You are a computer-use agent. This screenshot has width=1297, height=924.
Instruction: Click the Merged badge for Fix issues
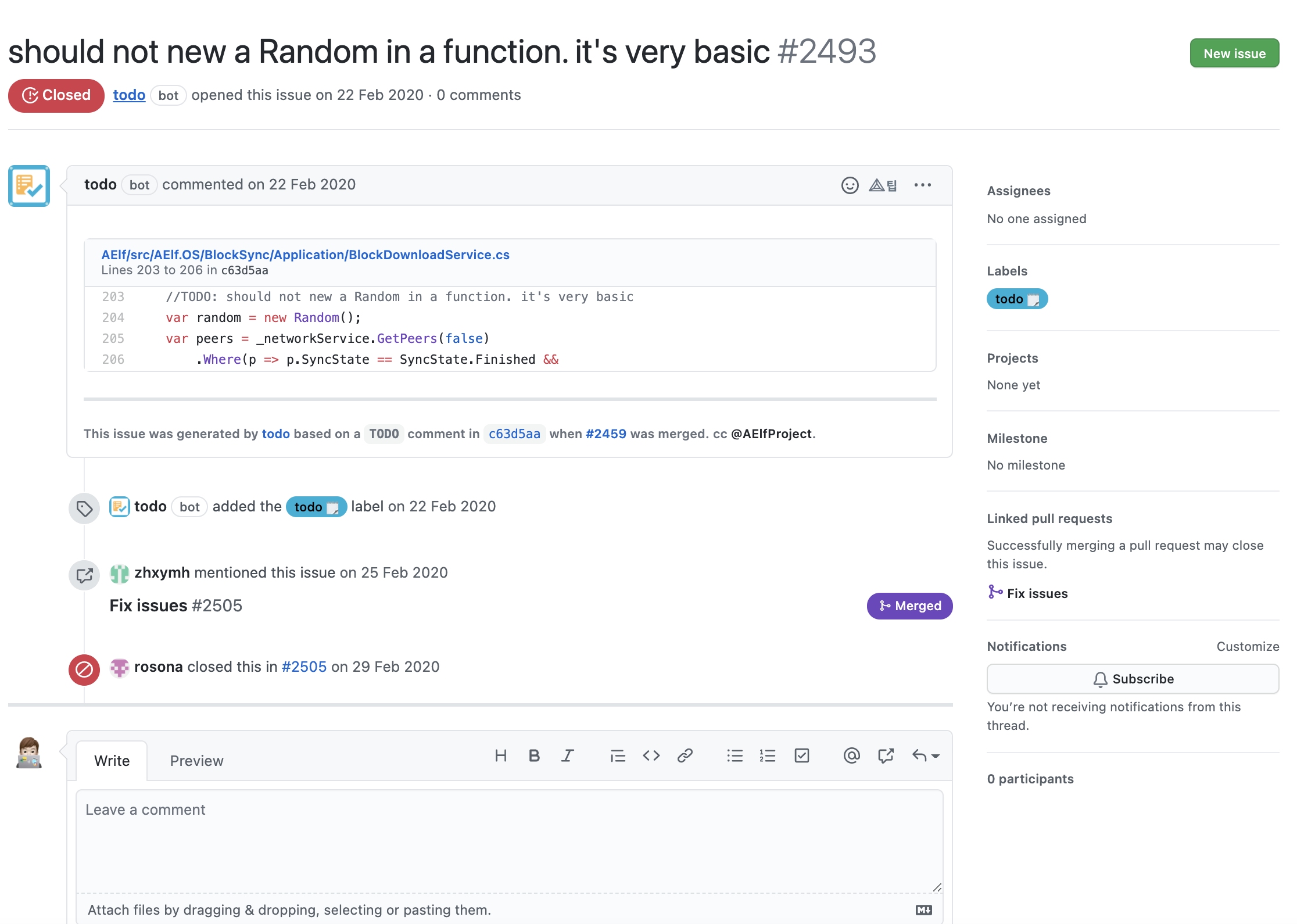click(909, 606)
